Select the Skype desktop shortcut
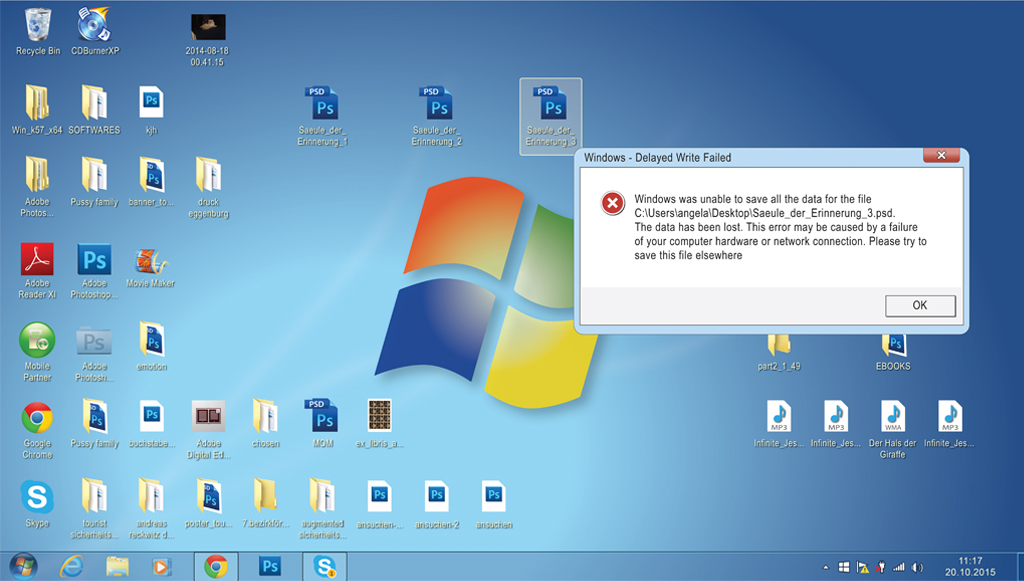This screenshot has height=581, width=1024. click(x=37, y=503)
